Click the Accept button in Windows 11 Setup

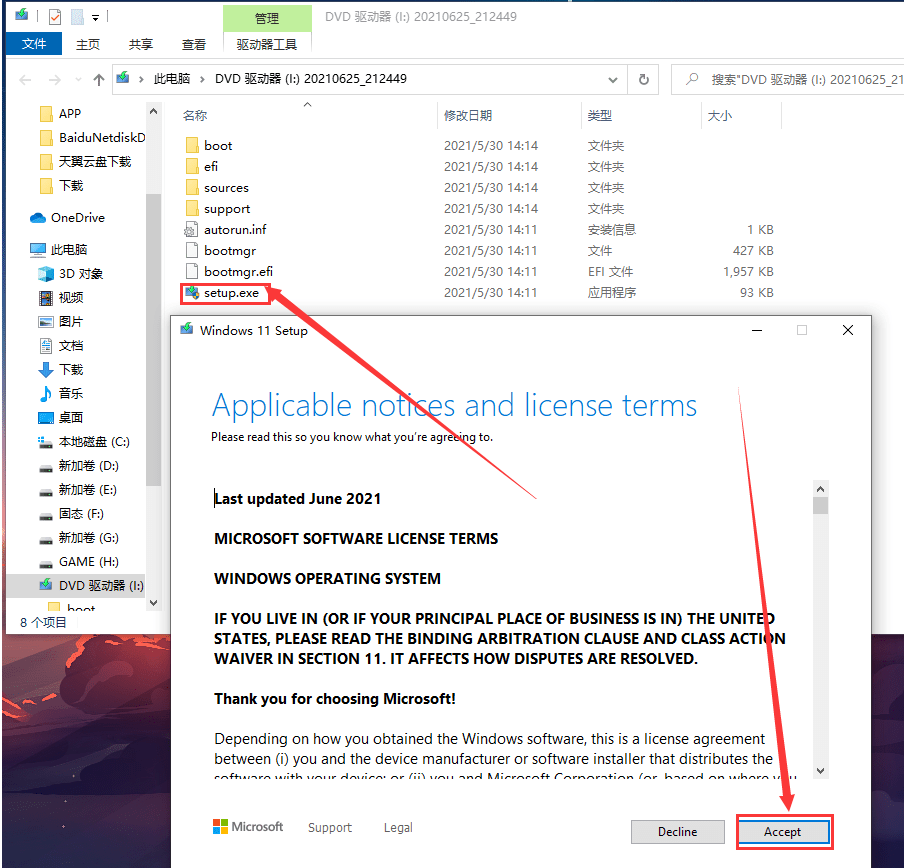(x=784, y=832)
